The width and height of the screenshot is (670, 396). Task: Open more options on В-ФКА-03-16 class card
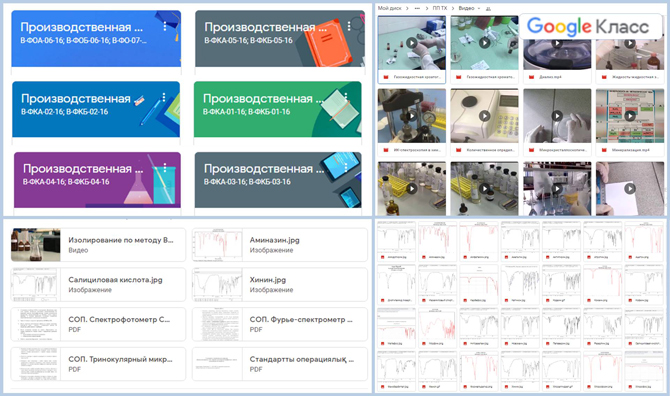pyautogui.click(x=346, y=168)
